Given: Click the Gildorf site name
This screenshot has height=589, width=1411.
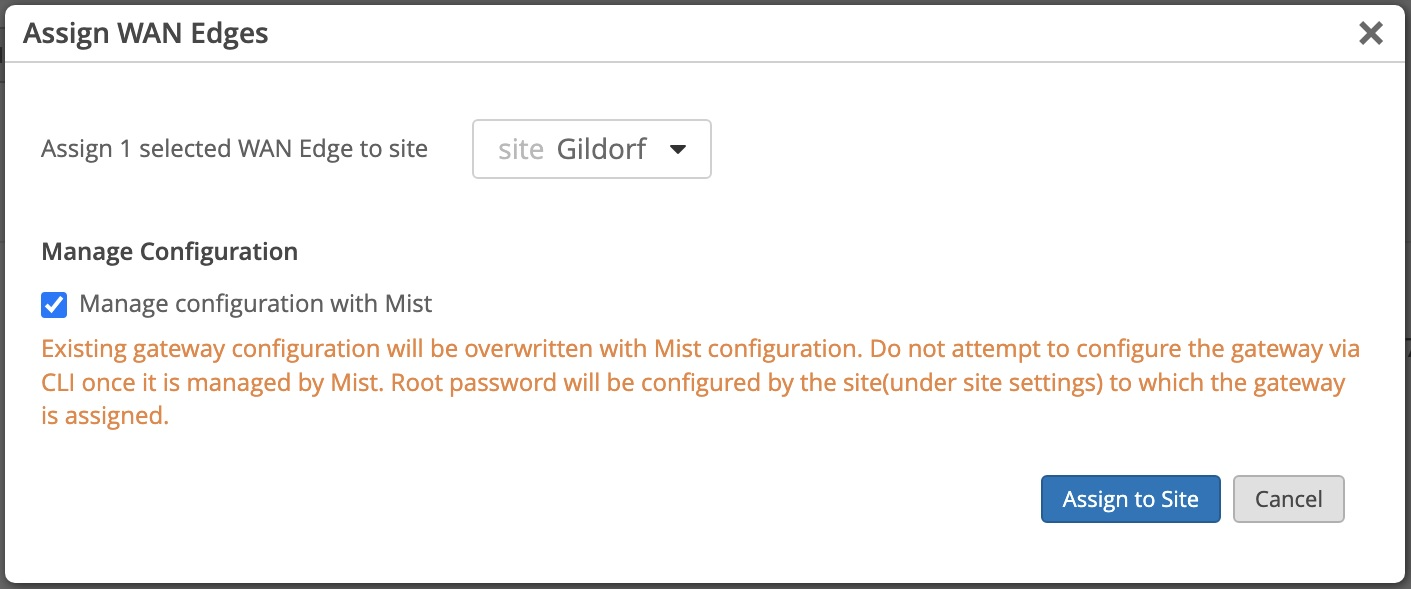Looking at the screenshot, I should click(601, 150).
